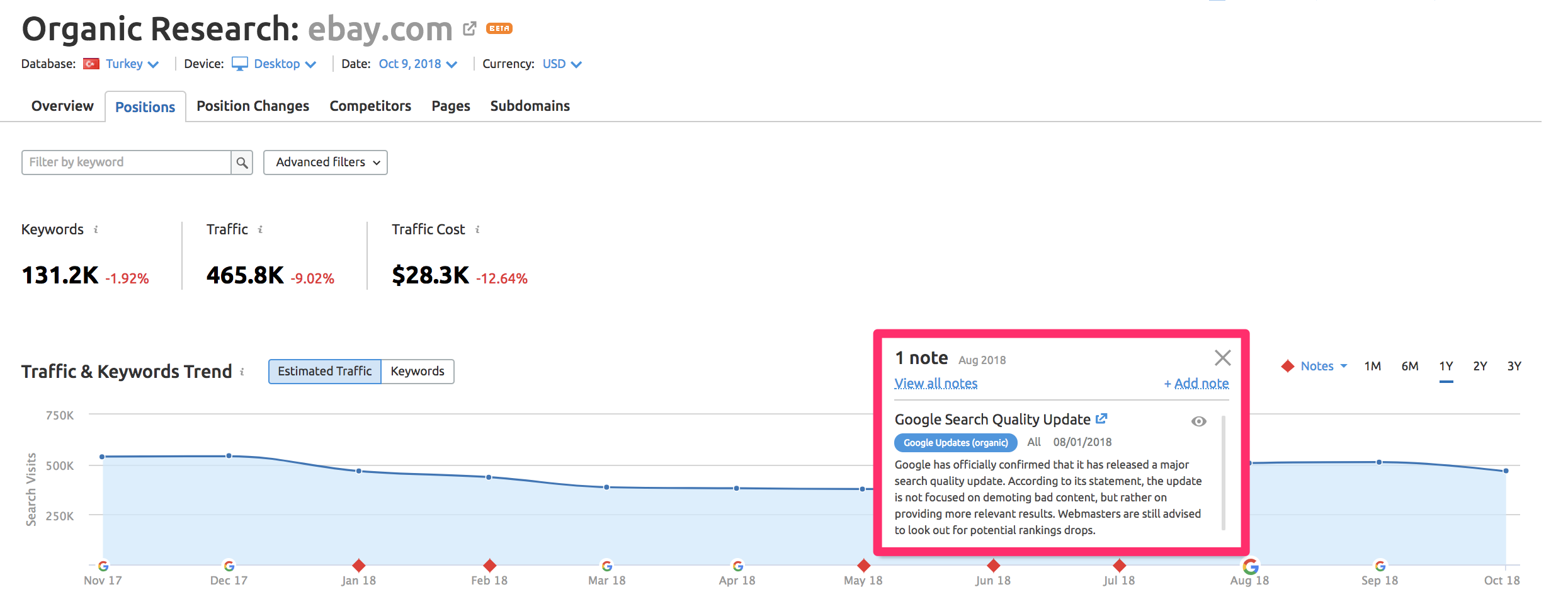Close the note popup
This screenshot has width=1568, height=616.
point(1222,358)
